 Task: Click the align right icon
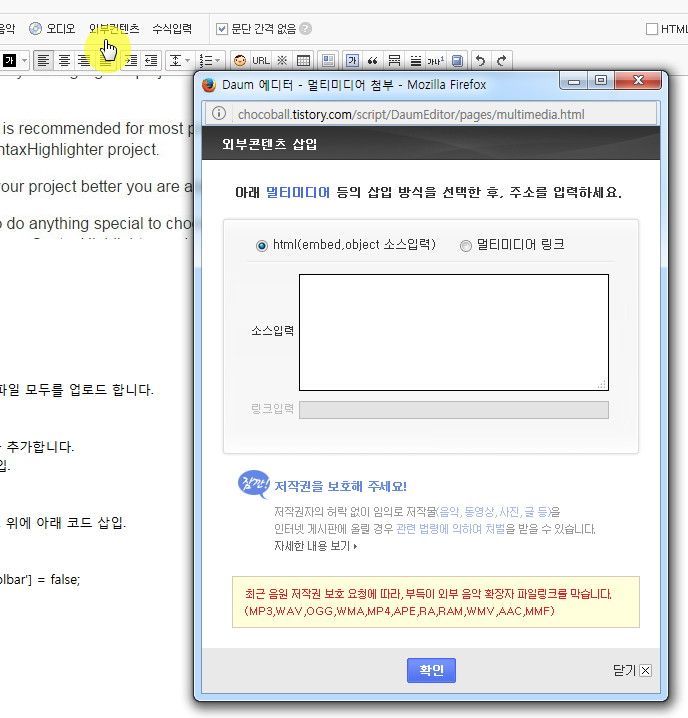84,60
